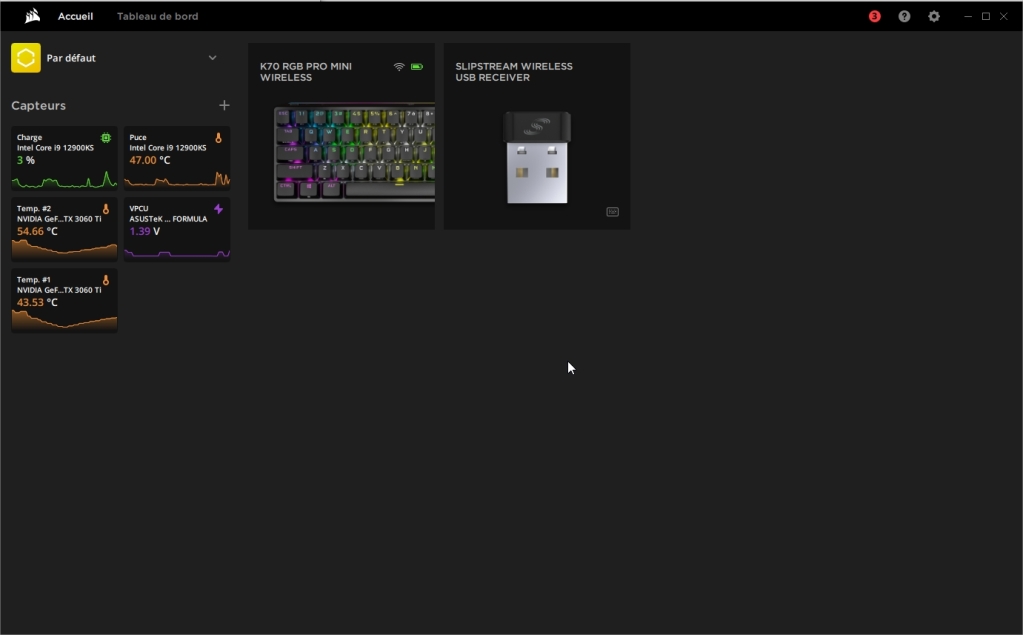Select the Charge Intel Core i9 sensor card
The image size is (1023, 635).
[x=65, y=158]
